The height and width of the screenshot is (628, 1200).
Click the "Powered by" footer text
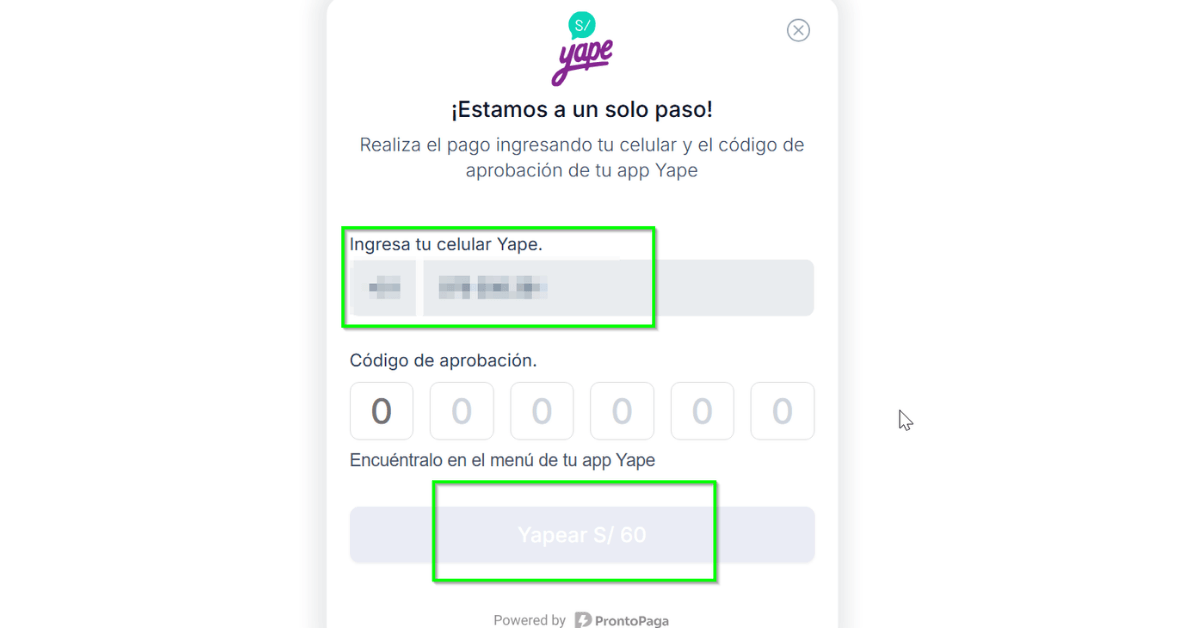coord(529,620)
